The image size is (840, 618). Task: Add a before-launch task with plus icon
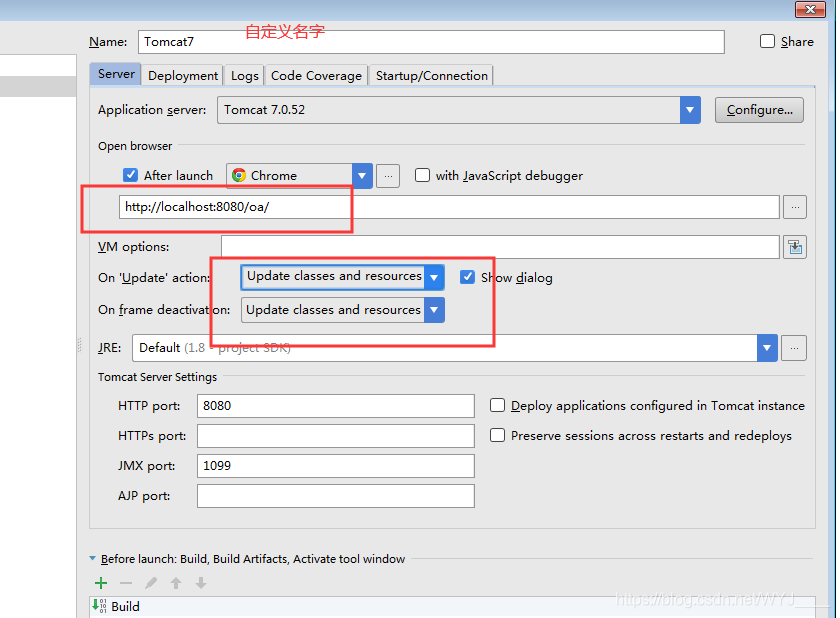pyautogui.click(x=101, y=583)
